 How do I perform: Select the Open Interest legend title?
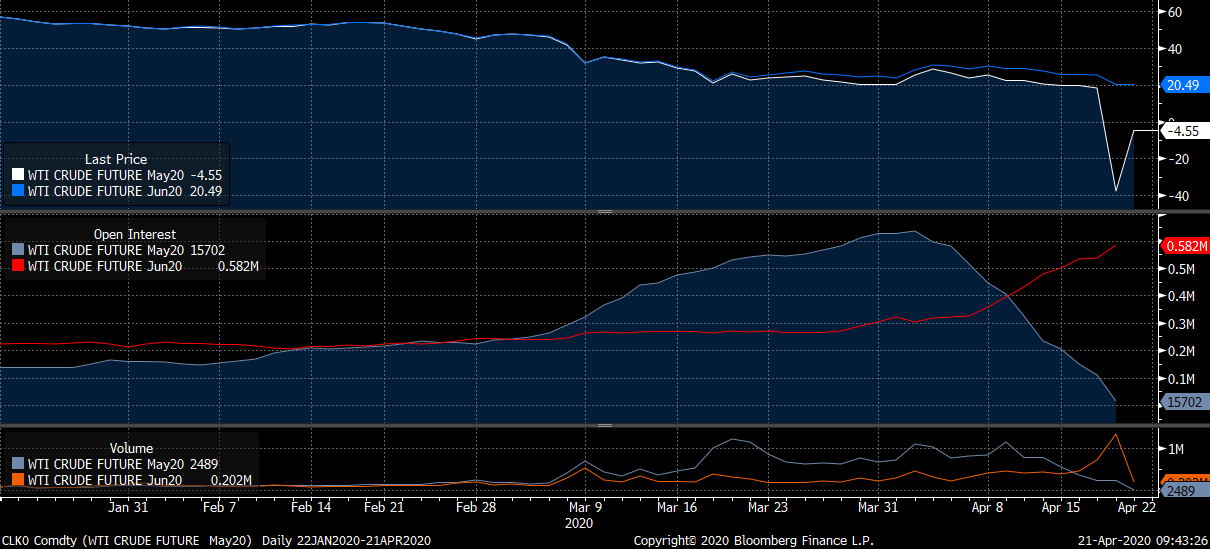click(x=135, y=235)
